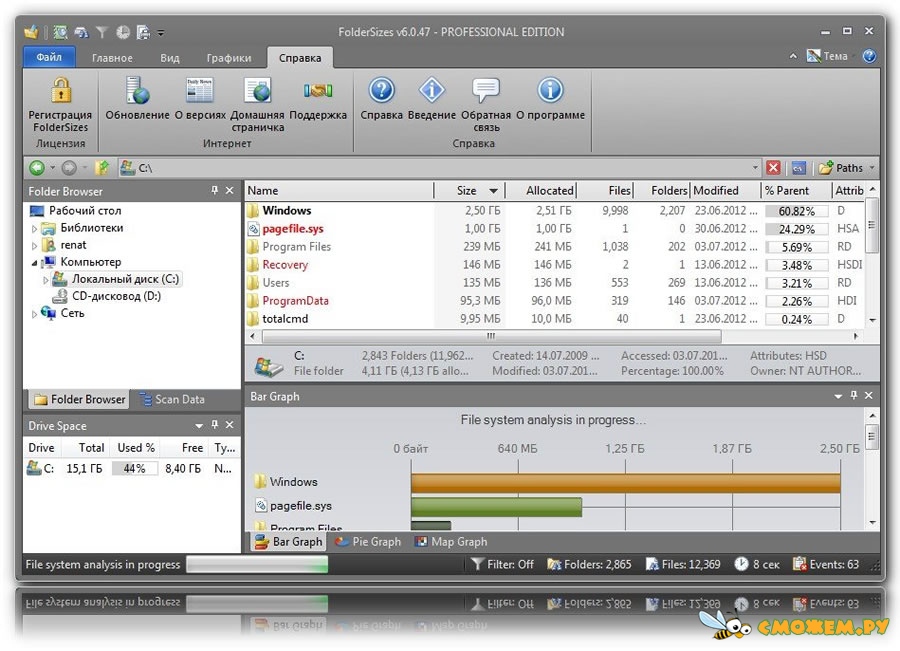Click Events: 63 status bar icon
Image resolution: width=900 pixels, height=651 pixels.
pyautogui.click(x=798, y=564)
